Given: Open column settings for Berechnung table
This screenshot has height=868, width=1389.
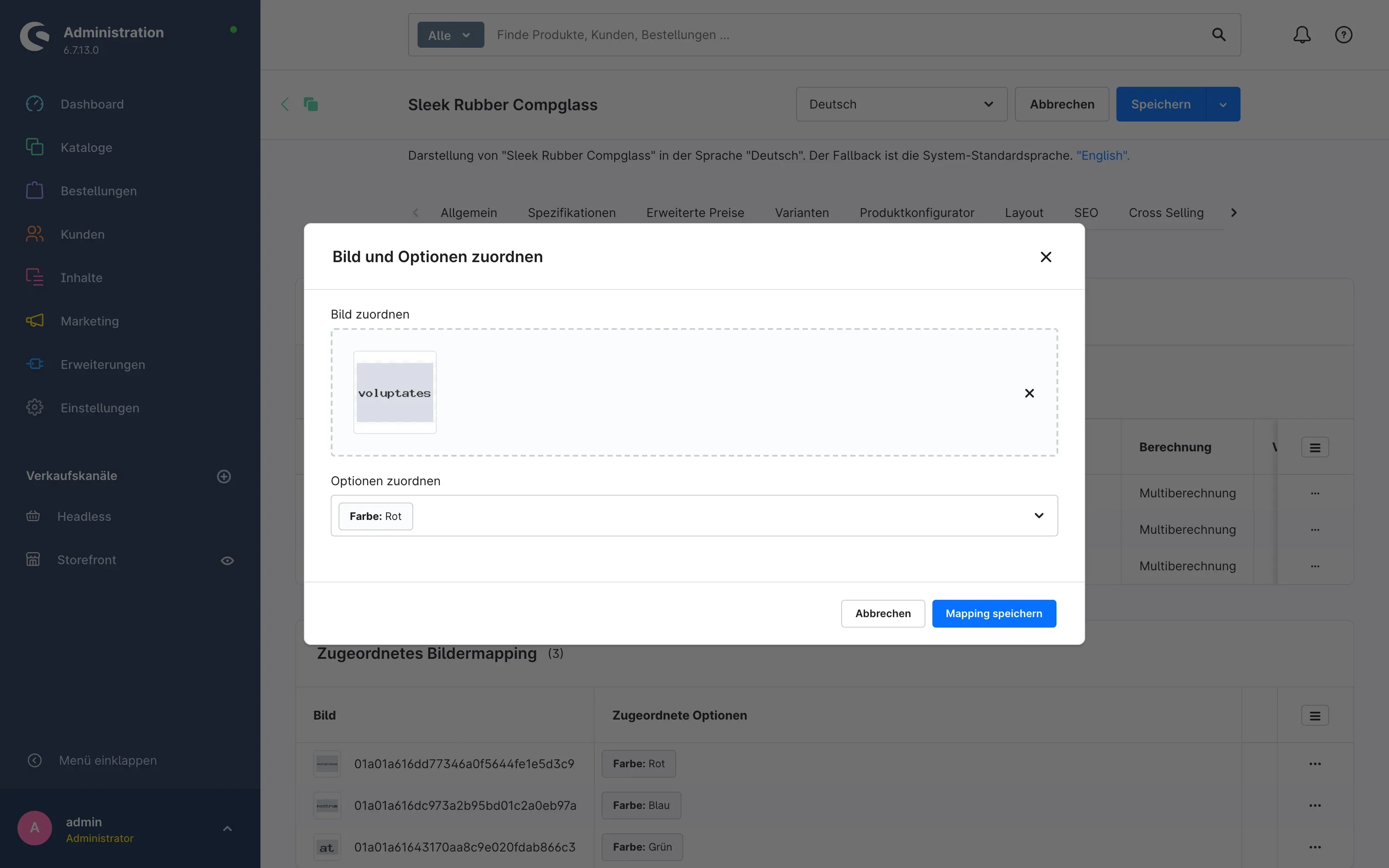Looking at the screenshot, I should click(x=1314, y=447).
